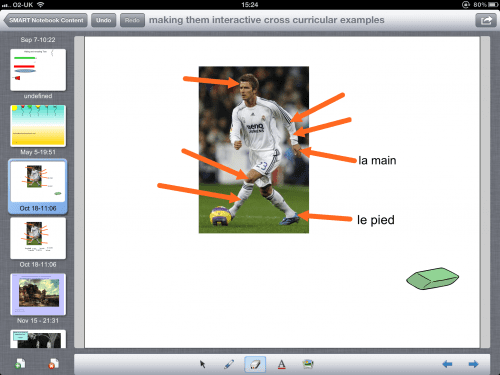500x375 pixels.
Task: Tap the green eraser shape on canvas
Action: pos(432,278)
